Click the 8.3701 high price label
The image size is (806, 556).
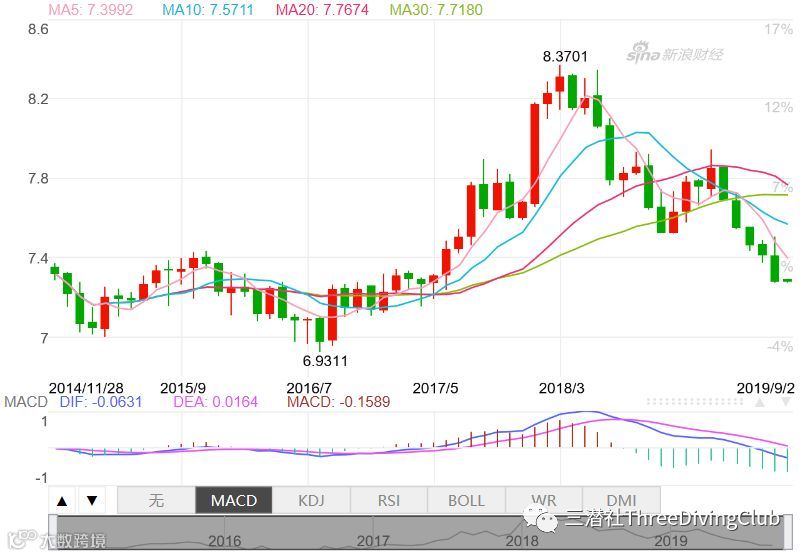coord(565,56)
